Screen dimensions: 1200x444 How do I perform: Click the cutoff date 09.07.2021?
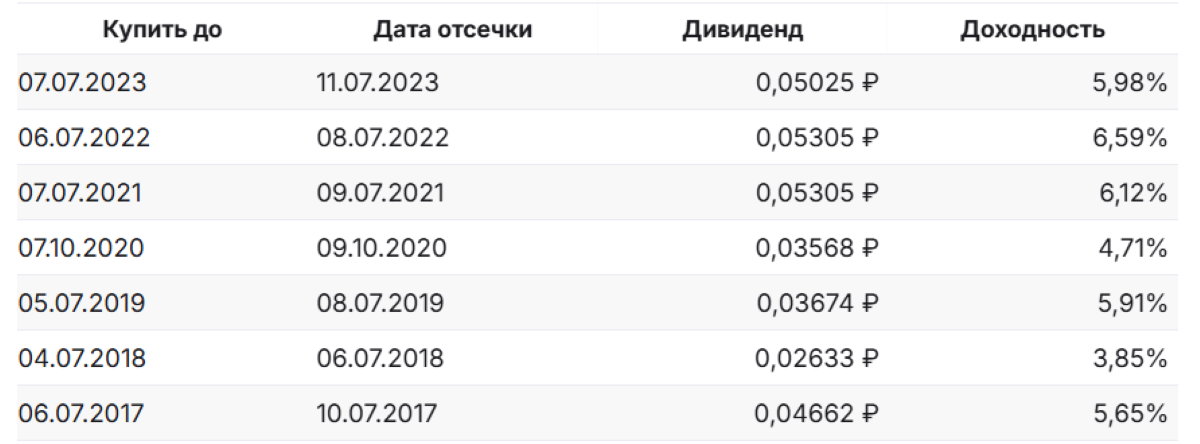380,193
